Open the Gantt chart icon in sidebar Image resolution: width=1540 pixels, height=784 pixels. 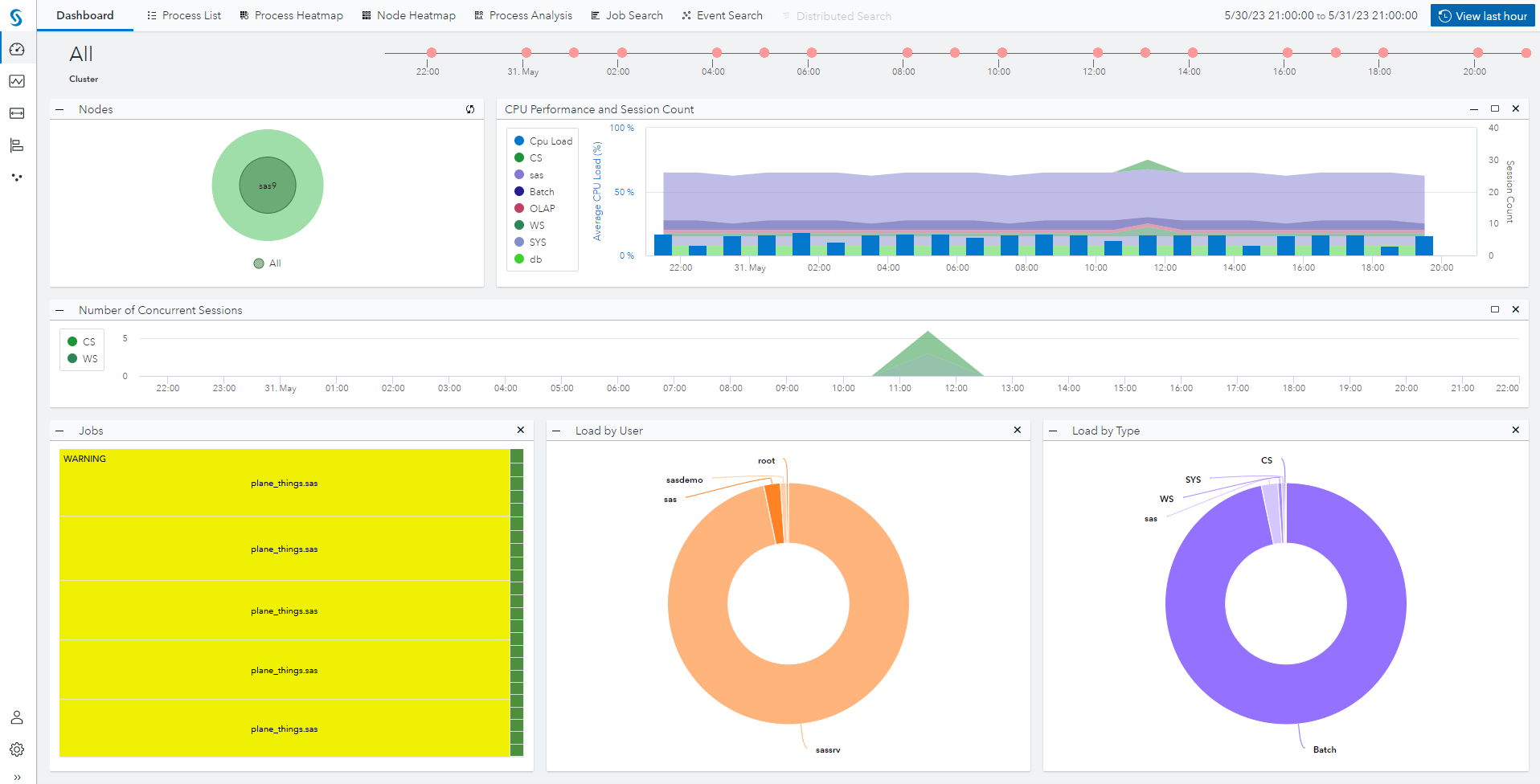(17, 145)
